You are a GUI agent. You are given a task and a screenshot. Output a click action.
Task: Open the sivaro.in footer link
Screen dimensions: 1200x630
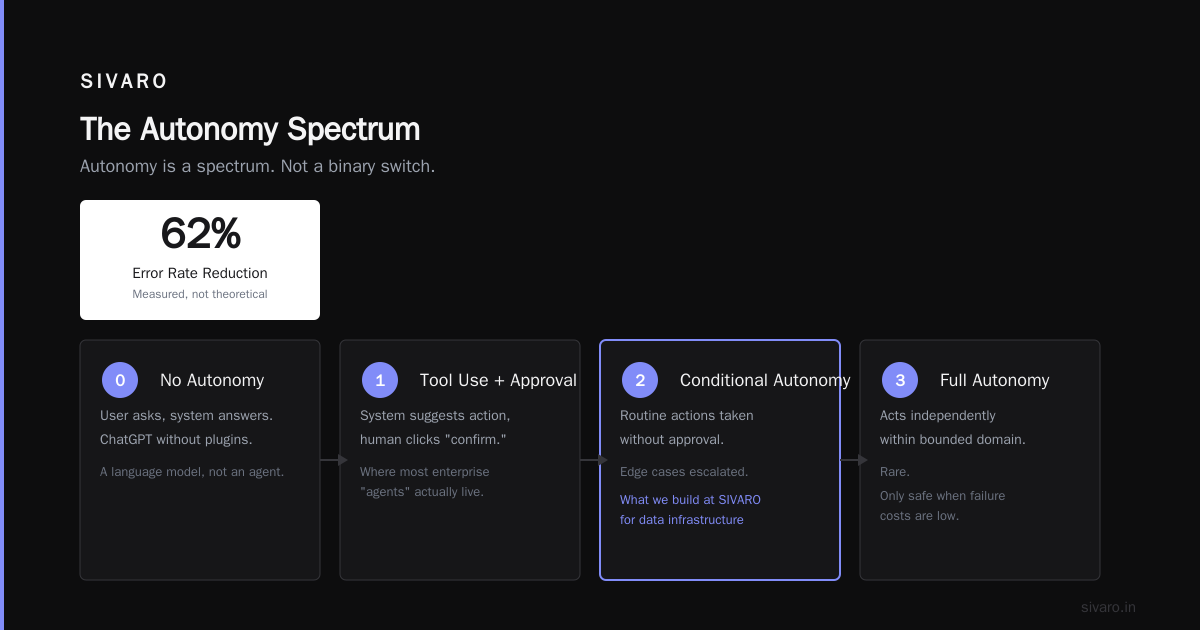1108,607
